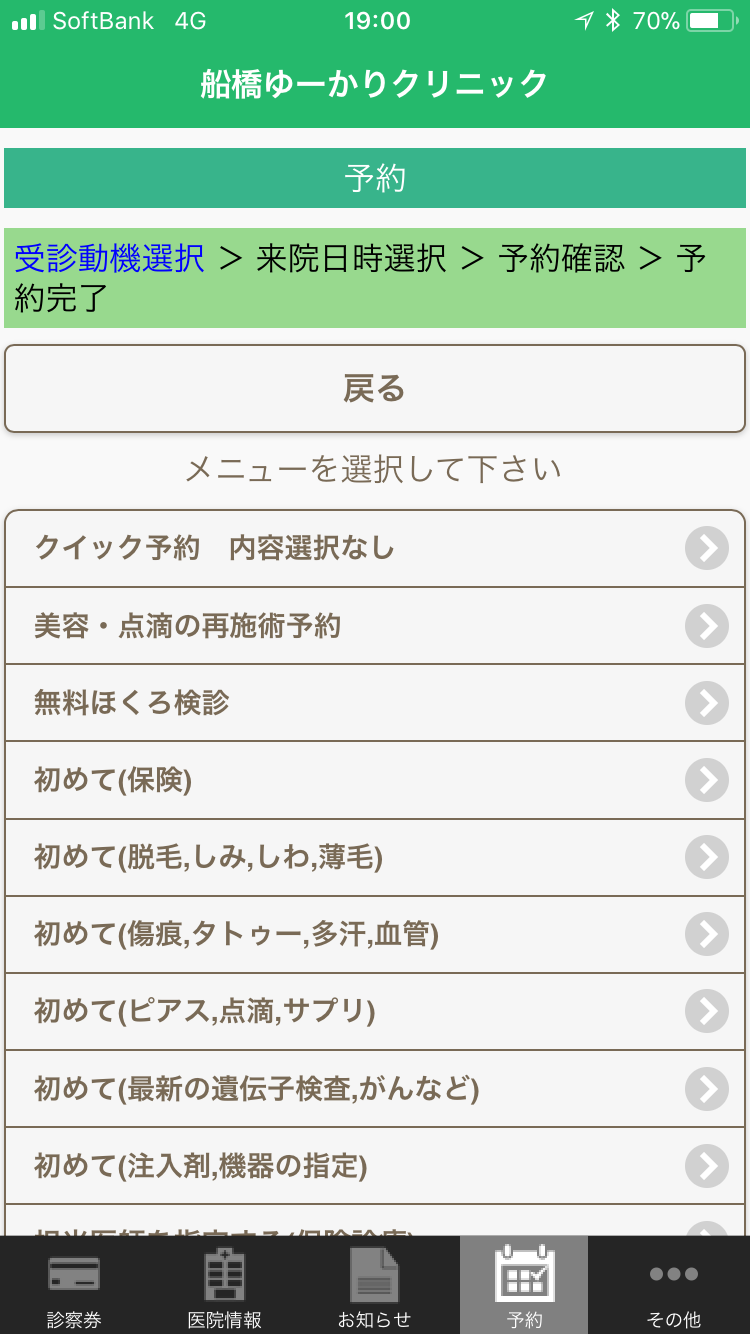
Task: Select 初めて(最新の遺伝子検査,がんなど) menu item
Action: (x=257, y=1088)
